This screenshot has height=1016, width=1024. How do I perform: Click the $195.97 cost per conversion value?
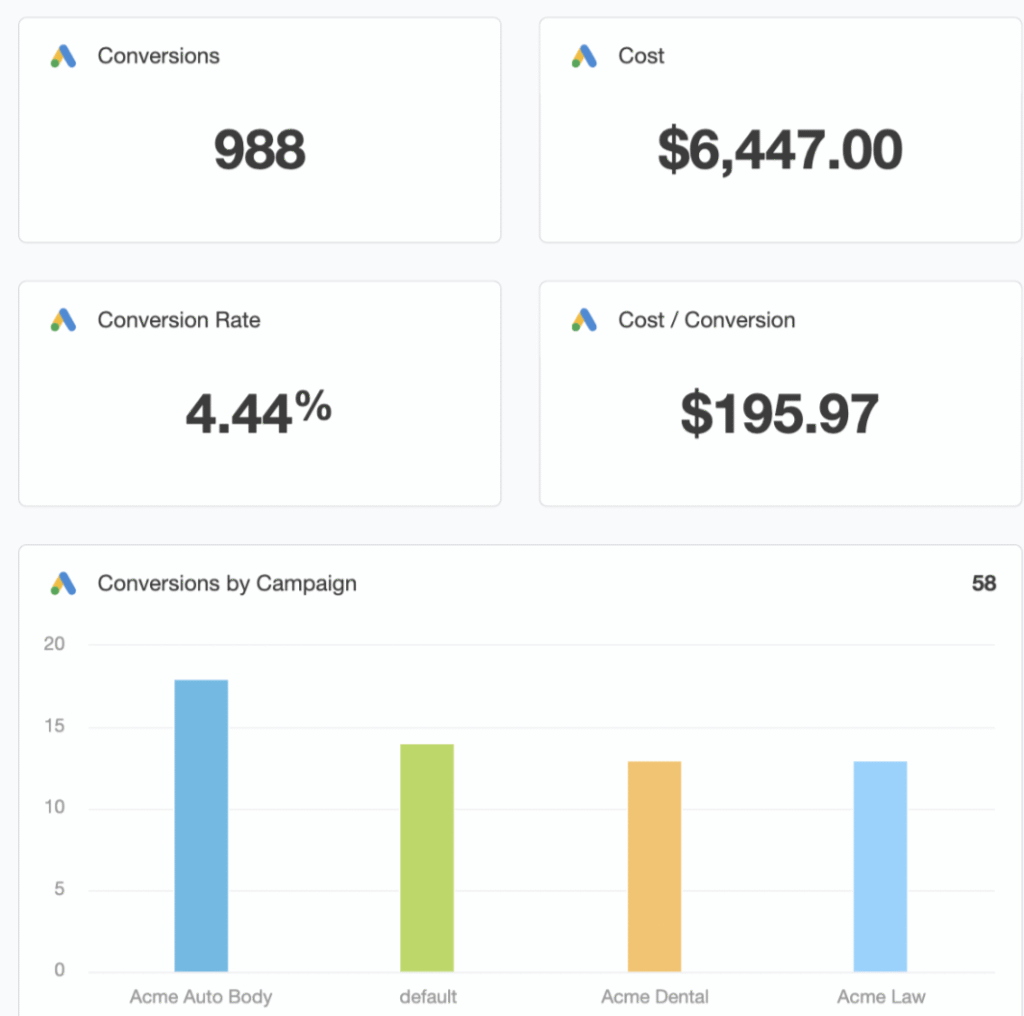[780, 413]
